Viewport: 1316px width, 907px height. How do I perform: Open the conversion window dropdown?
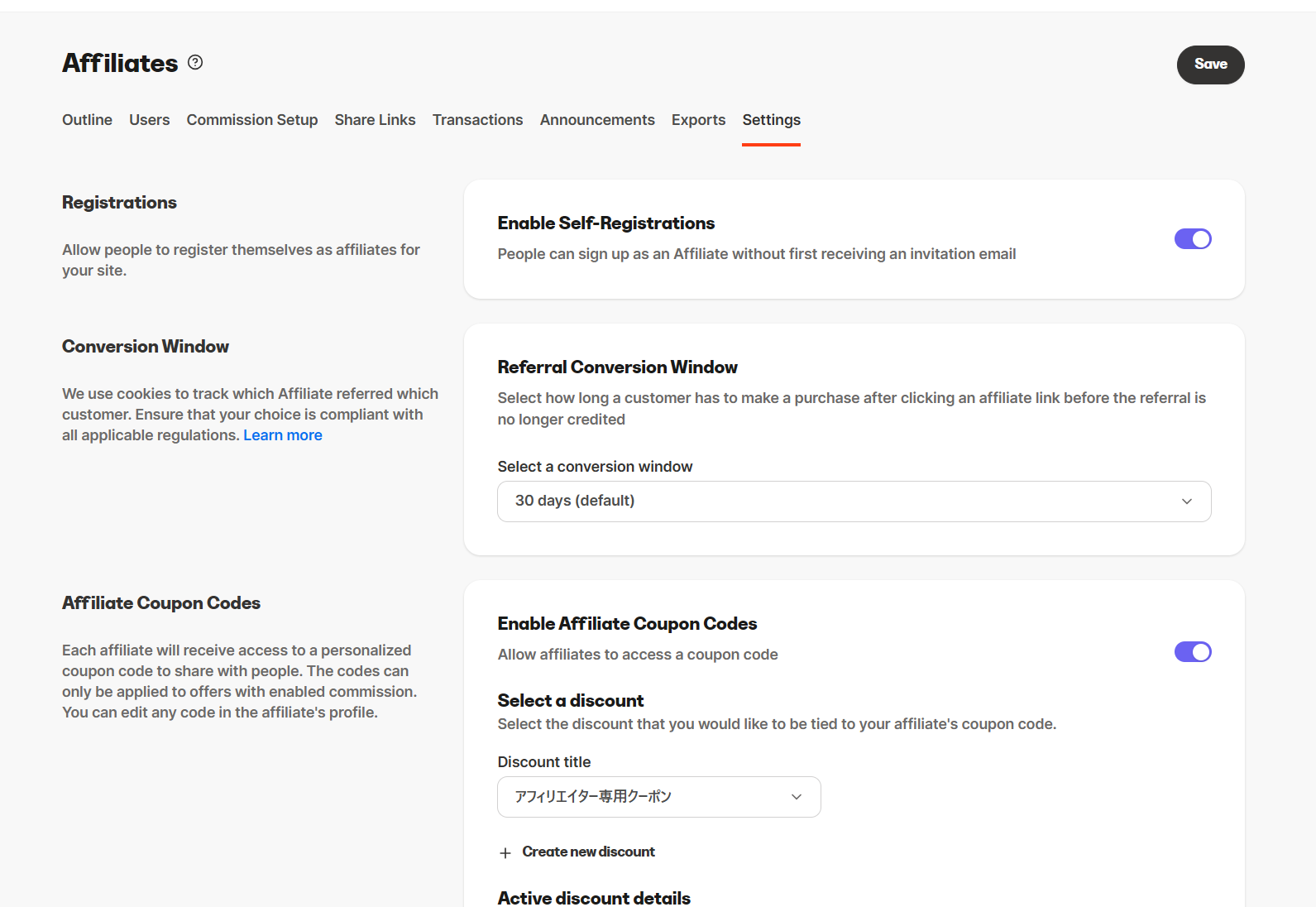(853, 501)
